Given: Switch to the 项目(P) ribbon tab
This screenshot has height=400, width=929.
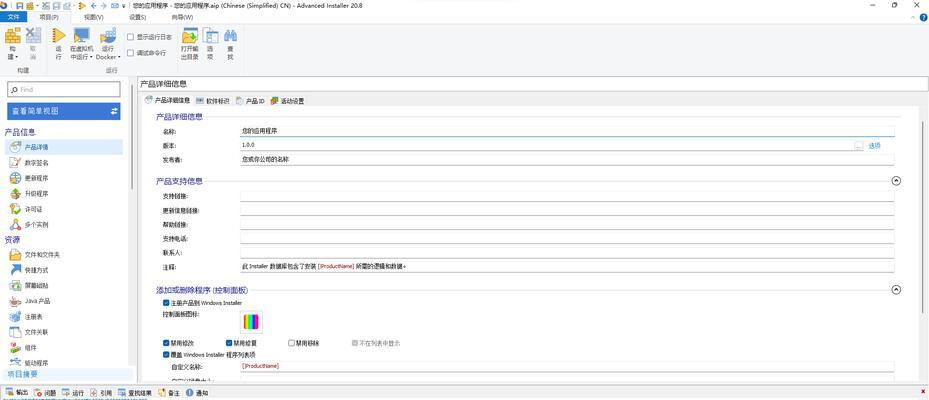Looking at the screenshot, I should (49, 17).
